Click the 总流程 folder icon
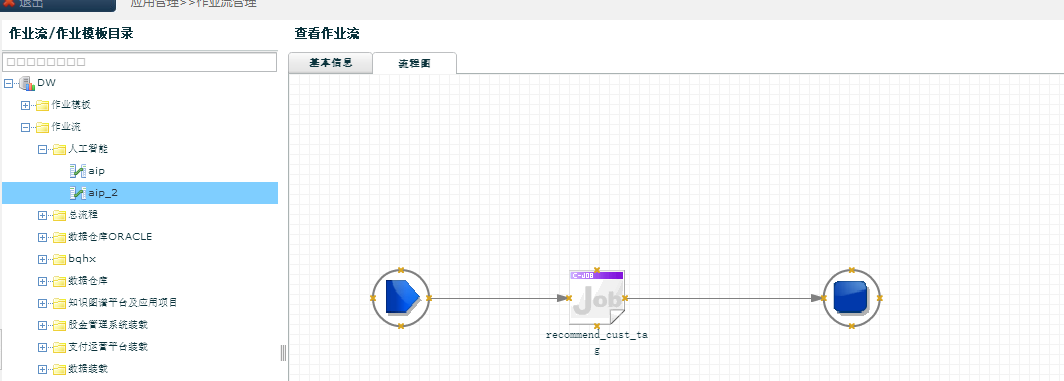This screenshot has height=381, width=1064. click(60, 215)
